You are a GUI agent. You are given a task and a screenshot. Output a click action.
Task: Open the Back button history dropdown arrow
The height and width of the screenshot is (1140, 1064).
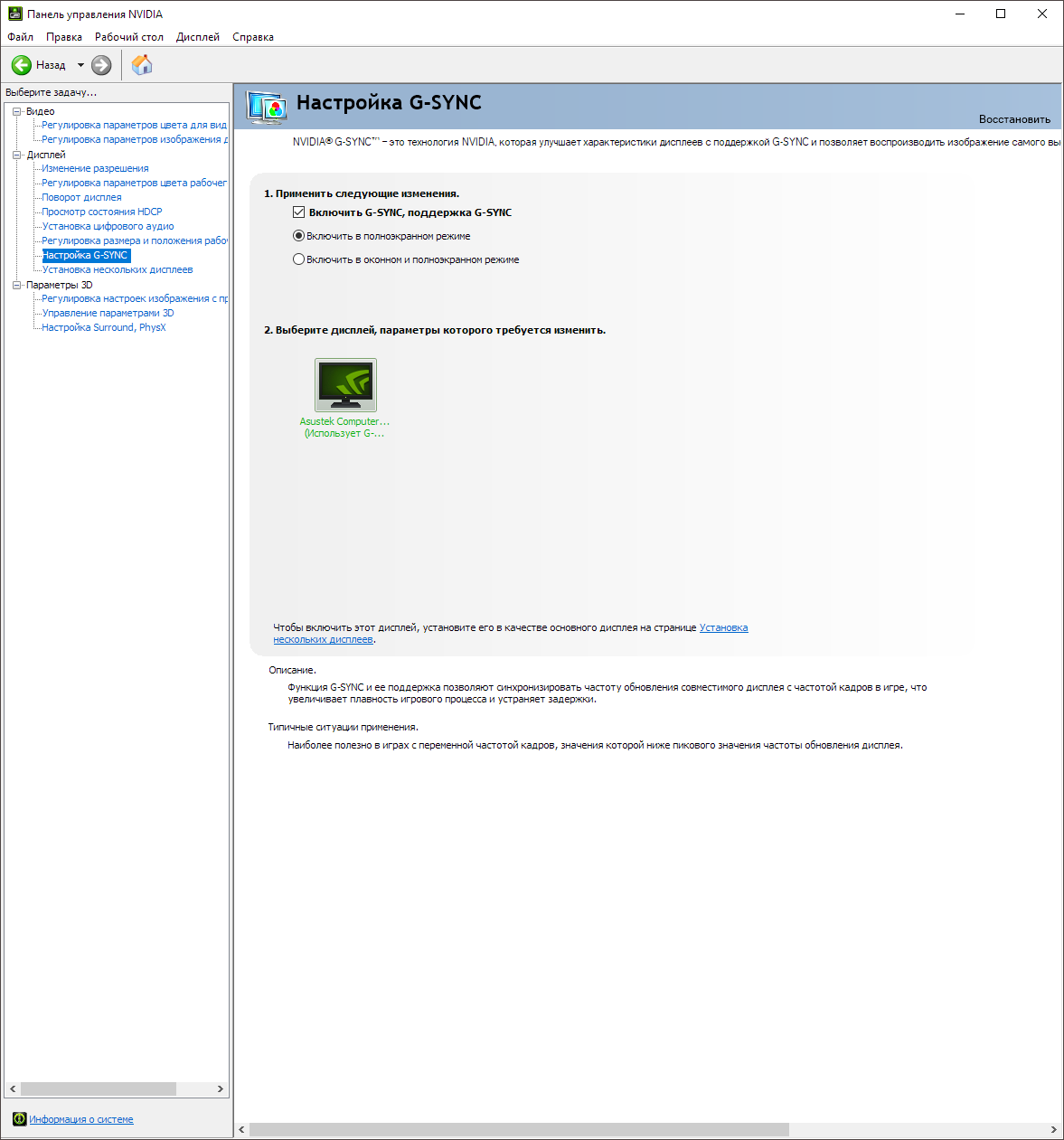coord(80,65)
